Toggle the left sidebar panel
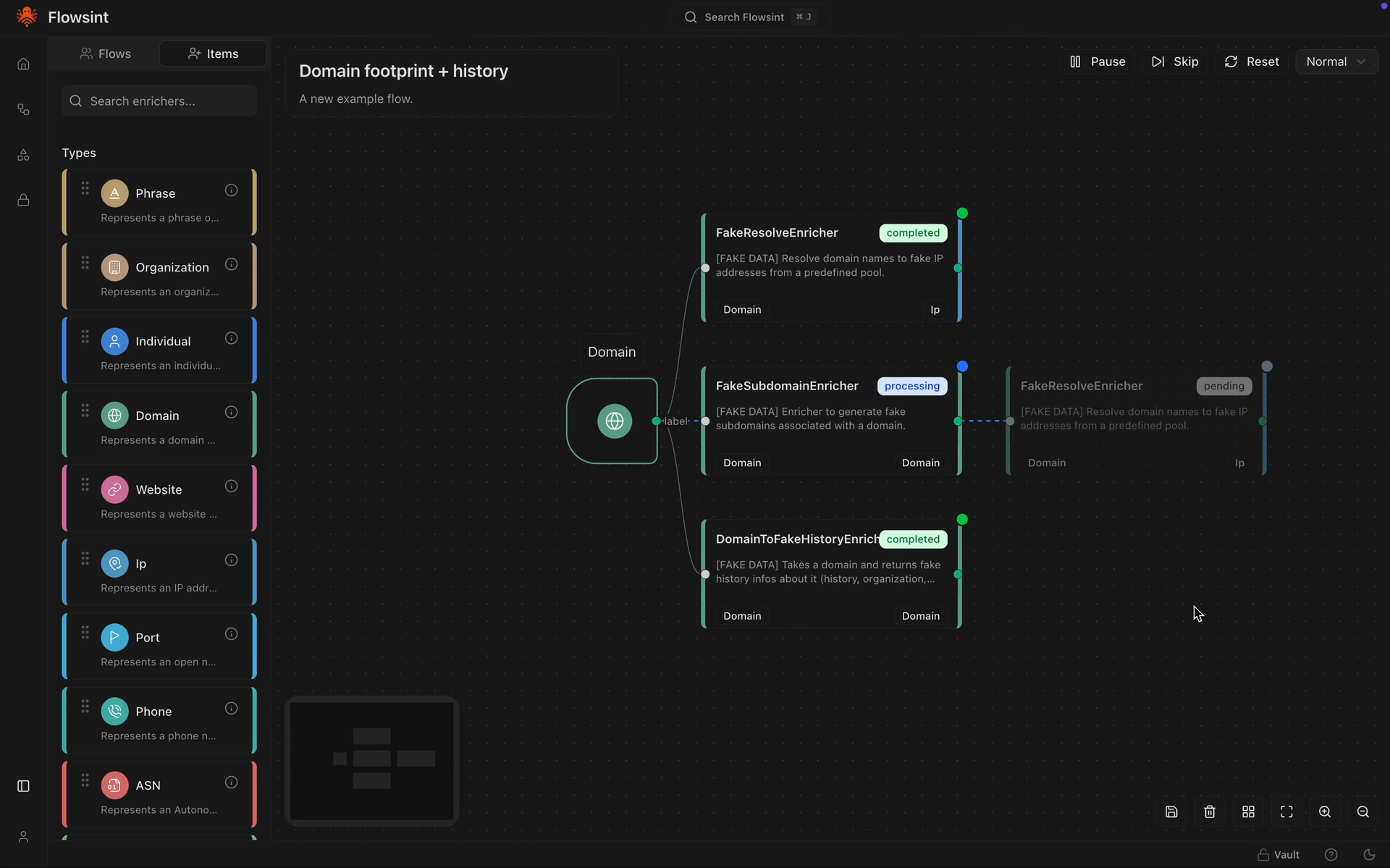Viewport: 1390px width, 868px height. click(x=23, y=786)
